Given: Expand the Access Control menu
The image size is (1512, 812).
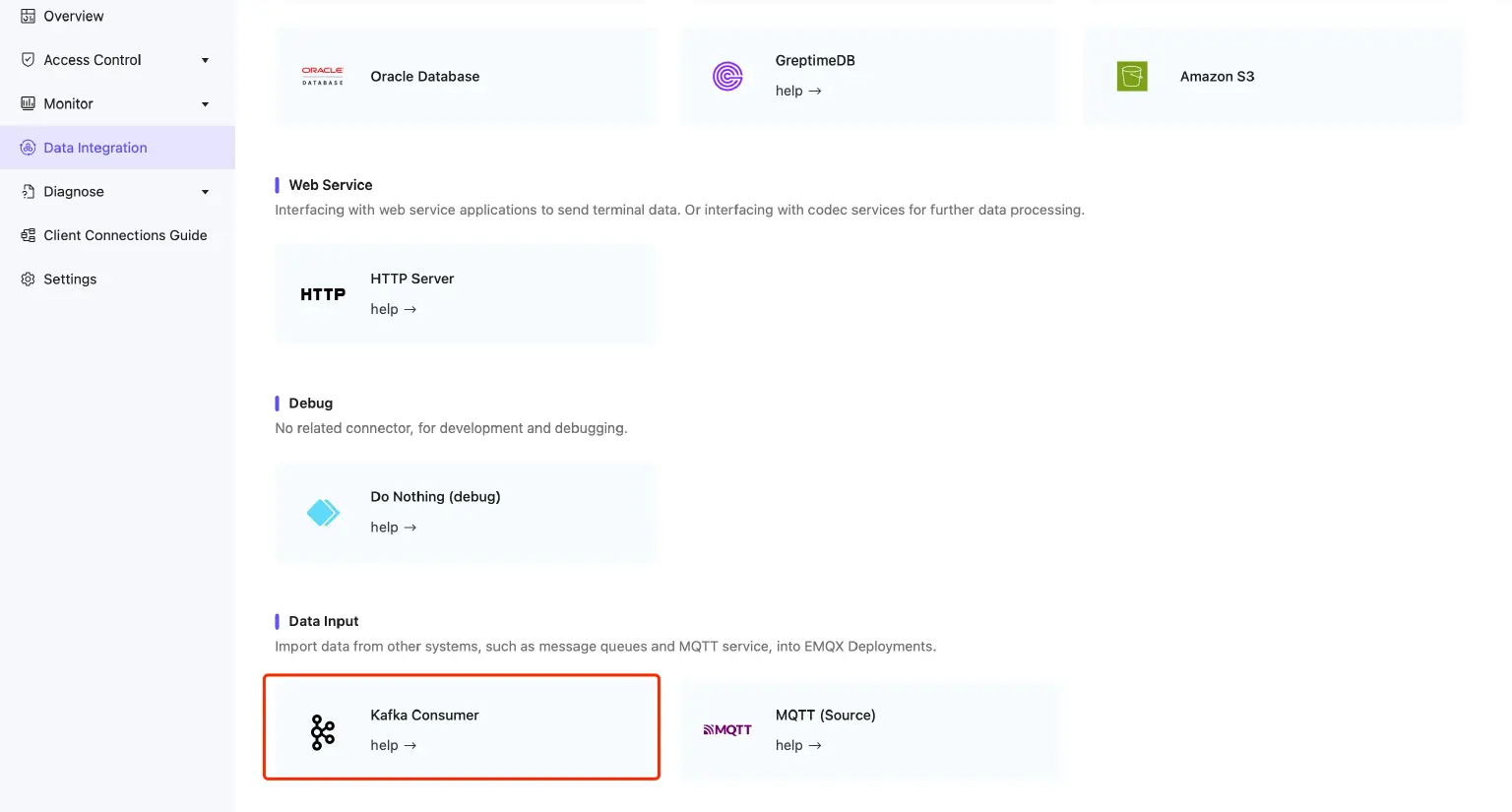Looking at the screenshot, I should 205,60.
